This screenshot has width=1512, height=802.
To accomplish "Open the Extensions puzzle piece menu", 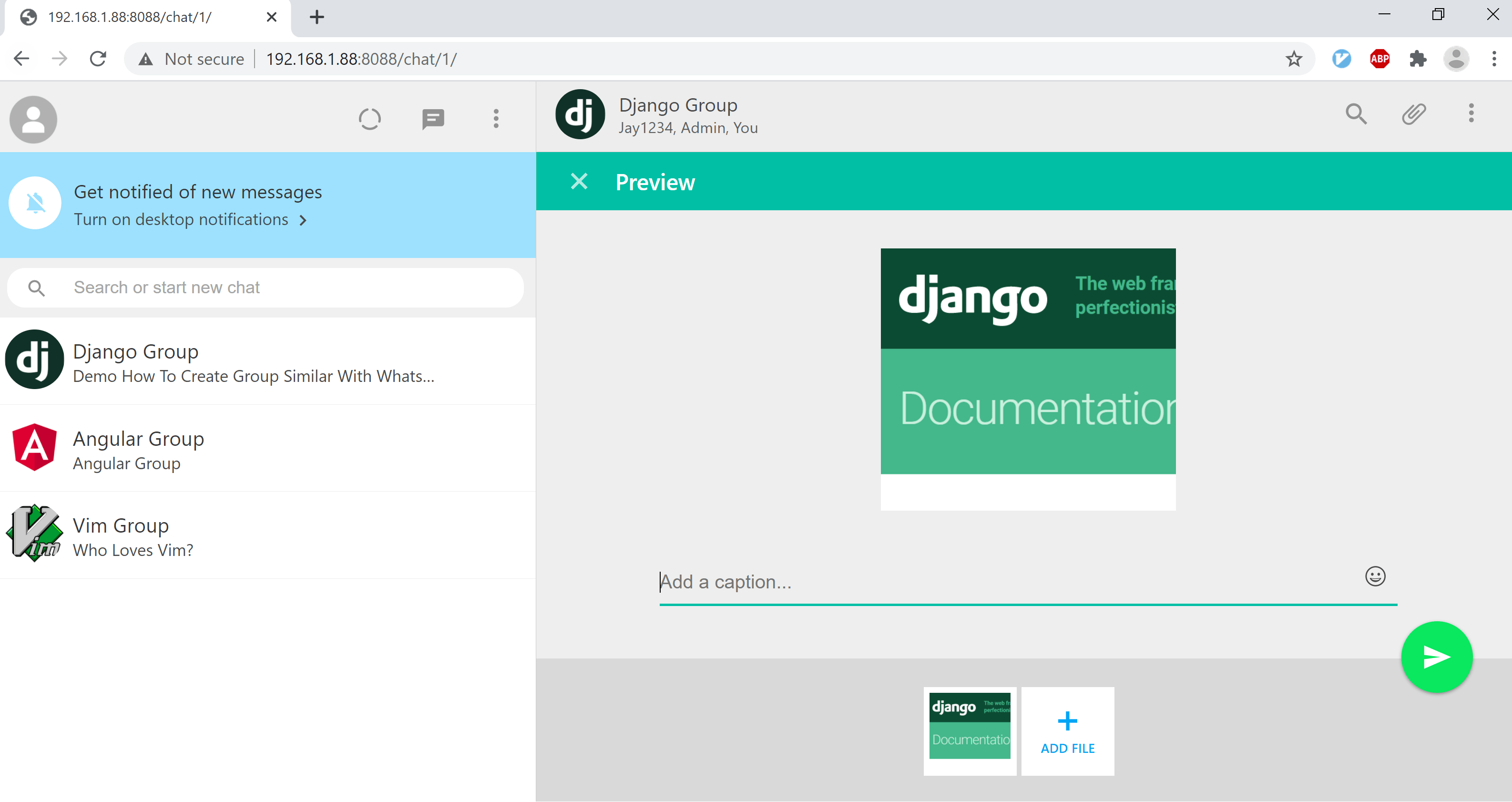I will pos(1418,59).
